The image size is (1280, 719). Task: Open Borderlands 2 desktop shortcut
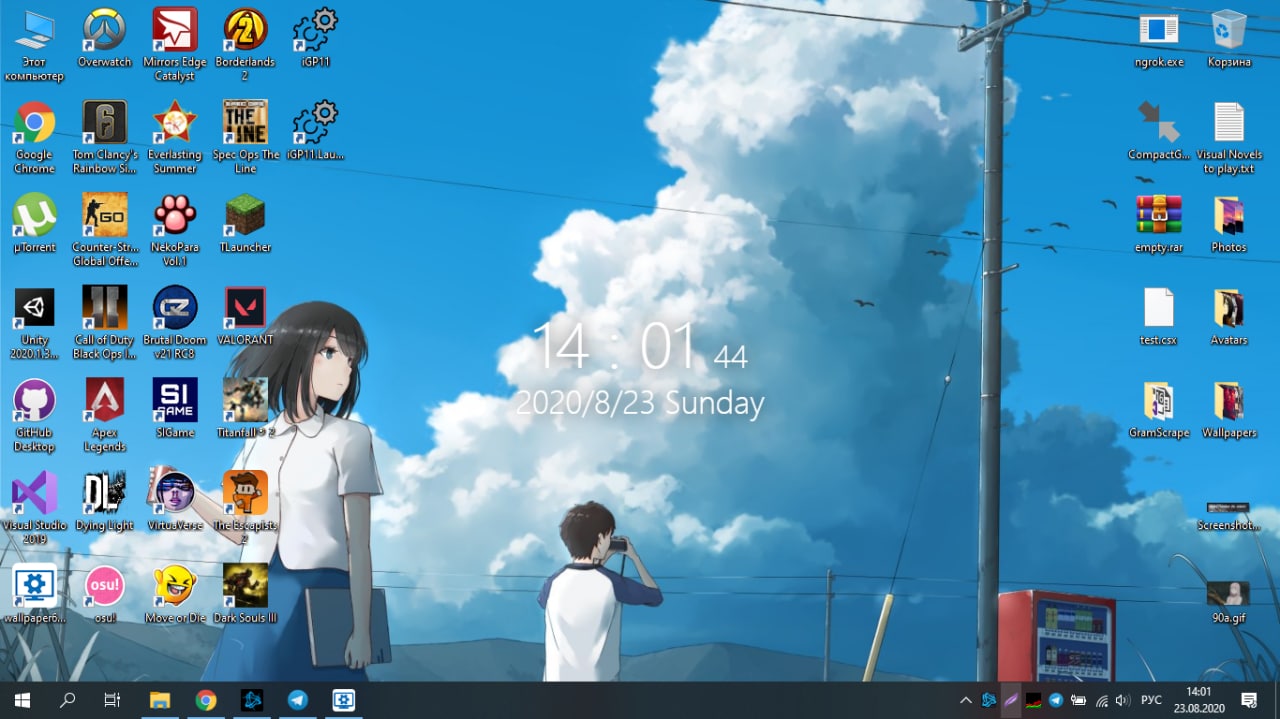click(245, 45)
